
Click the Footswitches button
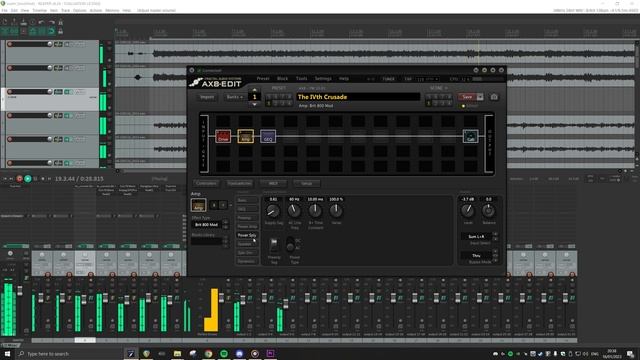pos(239,183)
